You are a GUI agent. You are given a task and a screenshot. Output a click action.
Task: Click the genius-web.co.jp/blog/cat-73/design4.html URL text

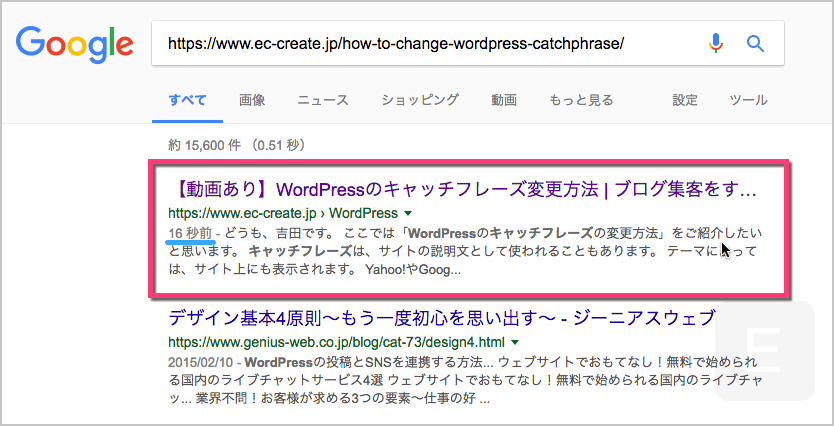(x=337, y=341)
